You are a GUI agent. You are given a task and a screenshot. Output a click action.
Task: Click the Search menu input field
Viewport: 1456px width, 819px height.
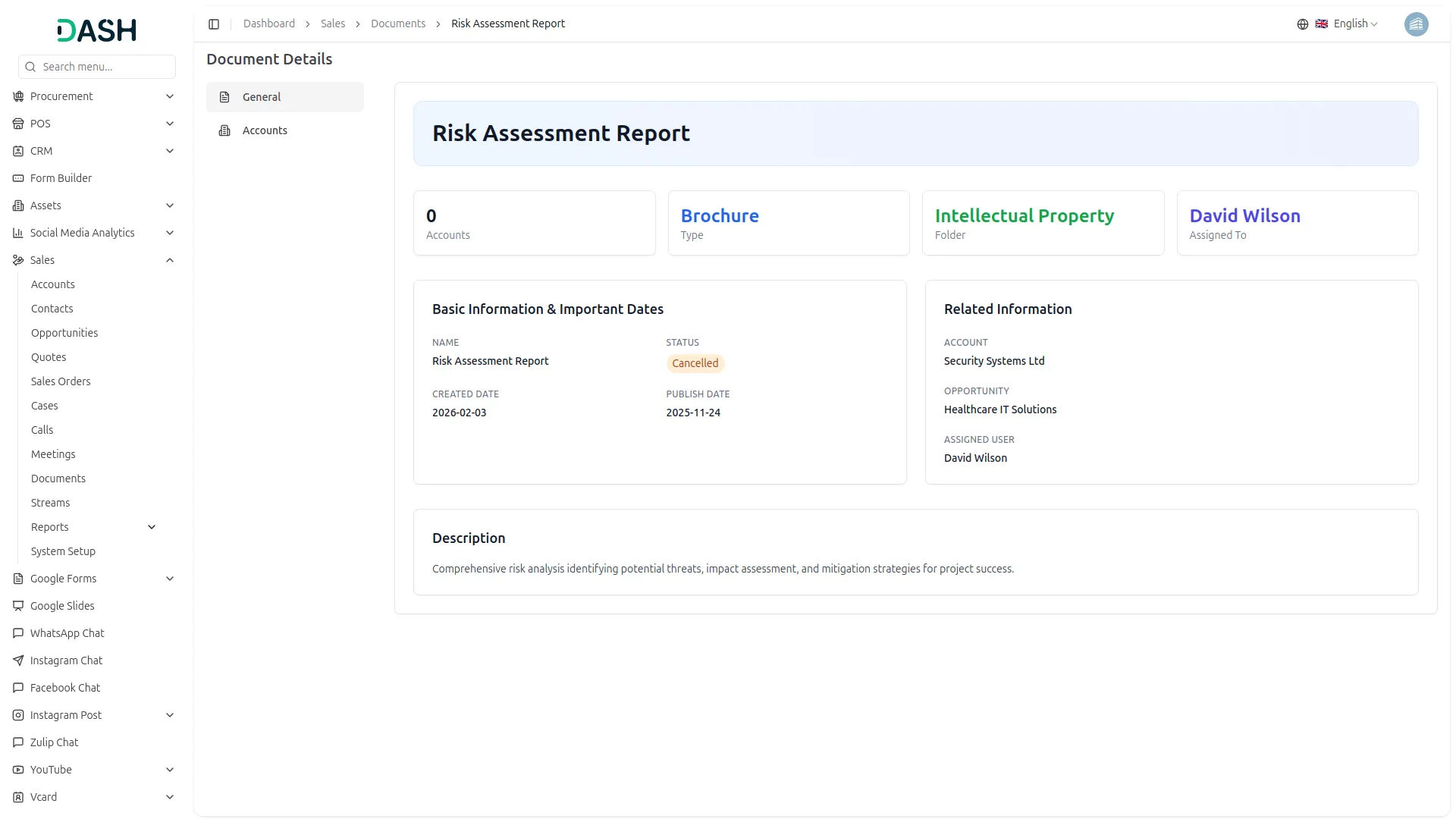pos(105,67)
